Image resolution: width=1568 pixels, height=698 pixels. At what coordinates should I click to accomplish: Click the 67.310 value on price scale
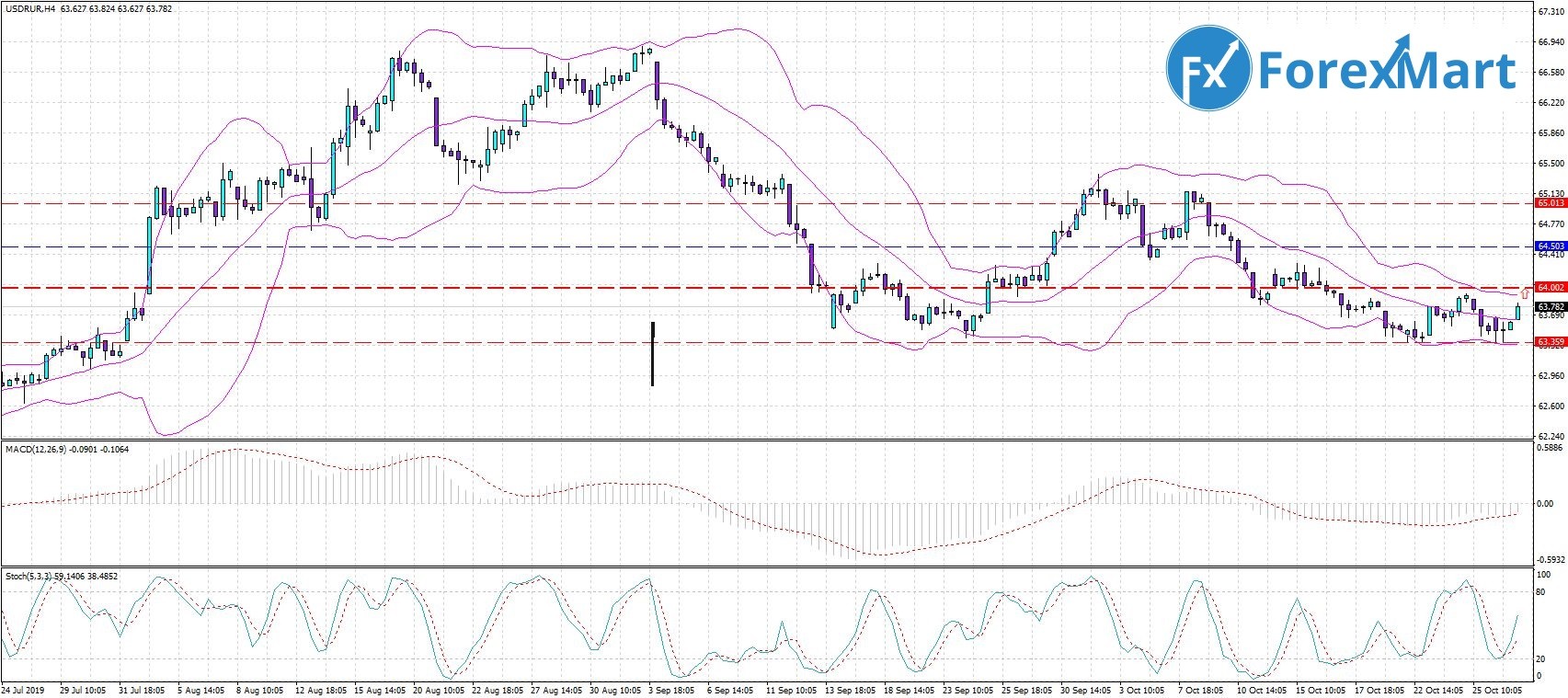pyautogui.click(x=1551, y=13)
